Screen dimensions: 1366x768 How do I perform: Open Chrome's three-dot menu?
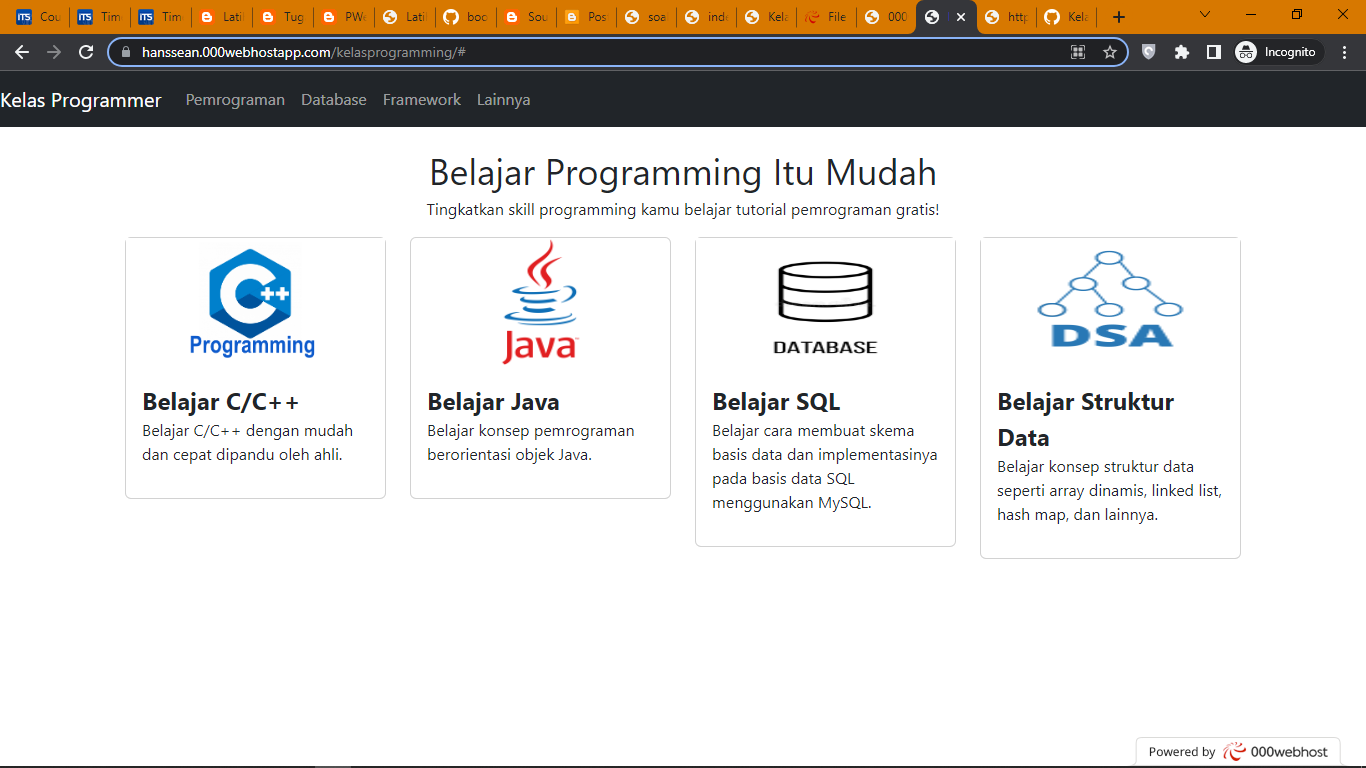[1345, 52]
